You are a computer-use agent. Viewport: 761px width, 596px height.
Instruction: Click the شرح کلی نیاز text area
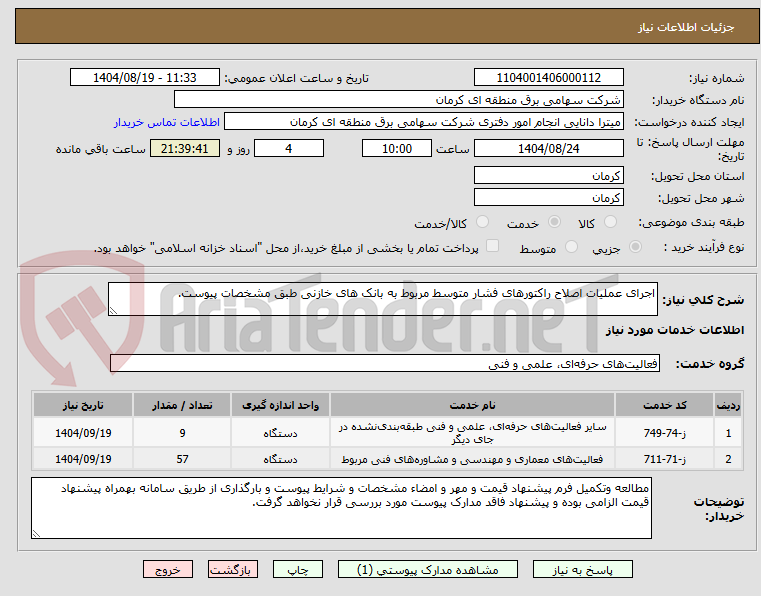point(382,299)
